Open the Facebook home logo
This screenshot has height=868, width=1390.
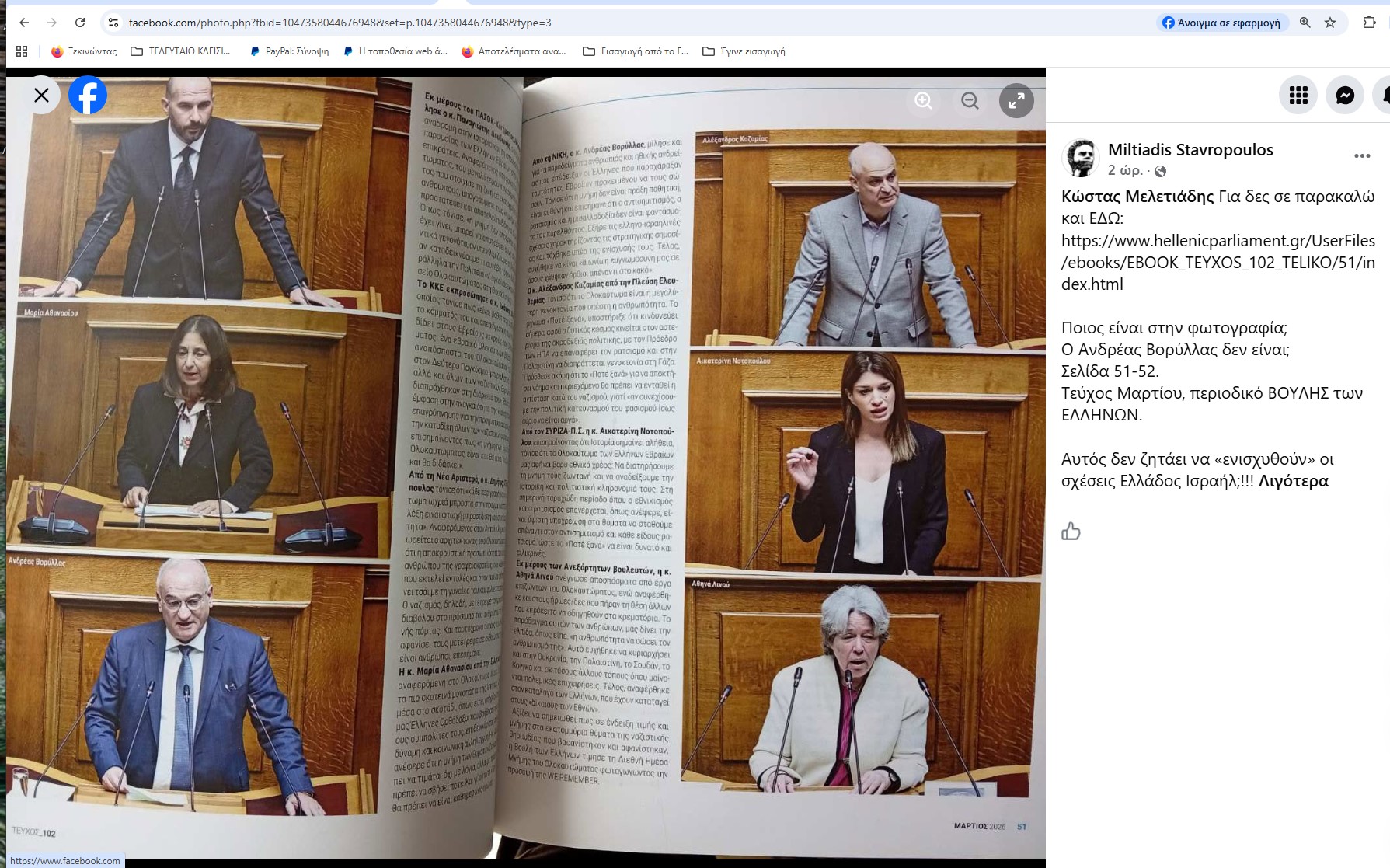(88, 95)
